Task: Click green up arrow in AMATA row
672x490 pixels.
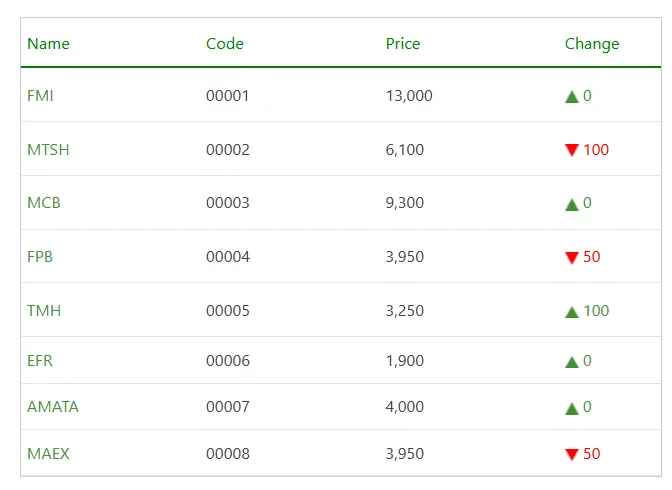Action: tap(572, 408)
